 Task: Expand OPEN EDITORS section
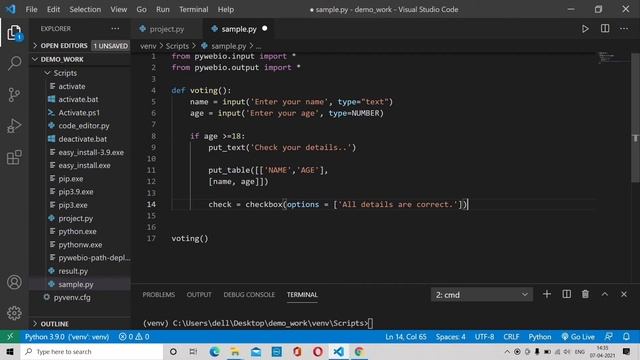coord(80,46)
